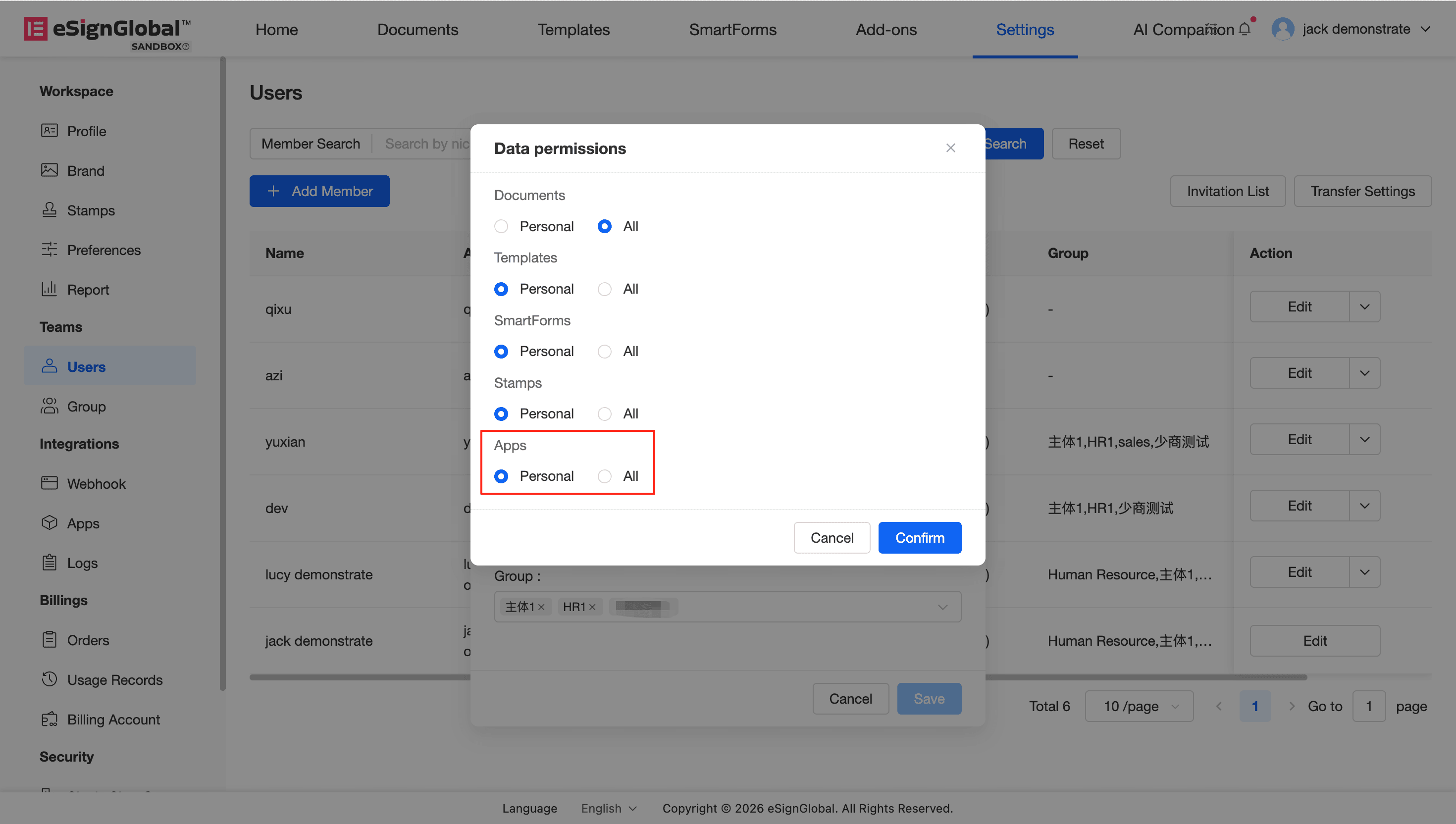Expand the jack demonstrate account menu
This screenshot has height=824, width=1456.
(x=1425, y=29)
